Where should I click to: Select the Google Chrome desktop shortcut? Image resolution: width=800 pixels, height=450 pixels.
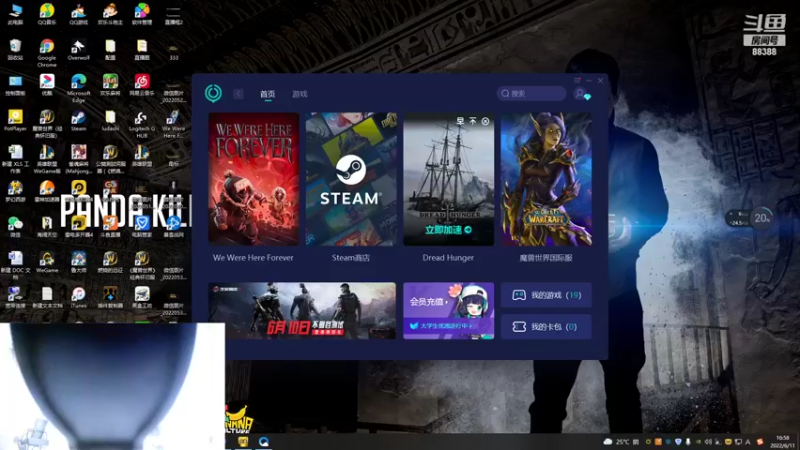(x=47, y=53)
